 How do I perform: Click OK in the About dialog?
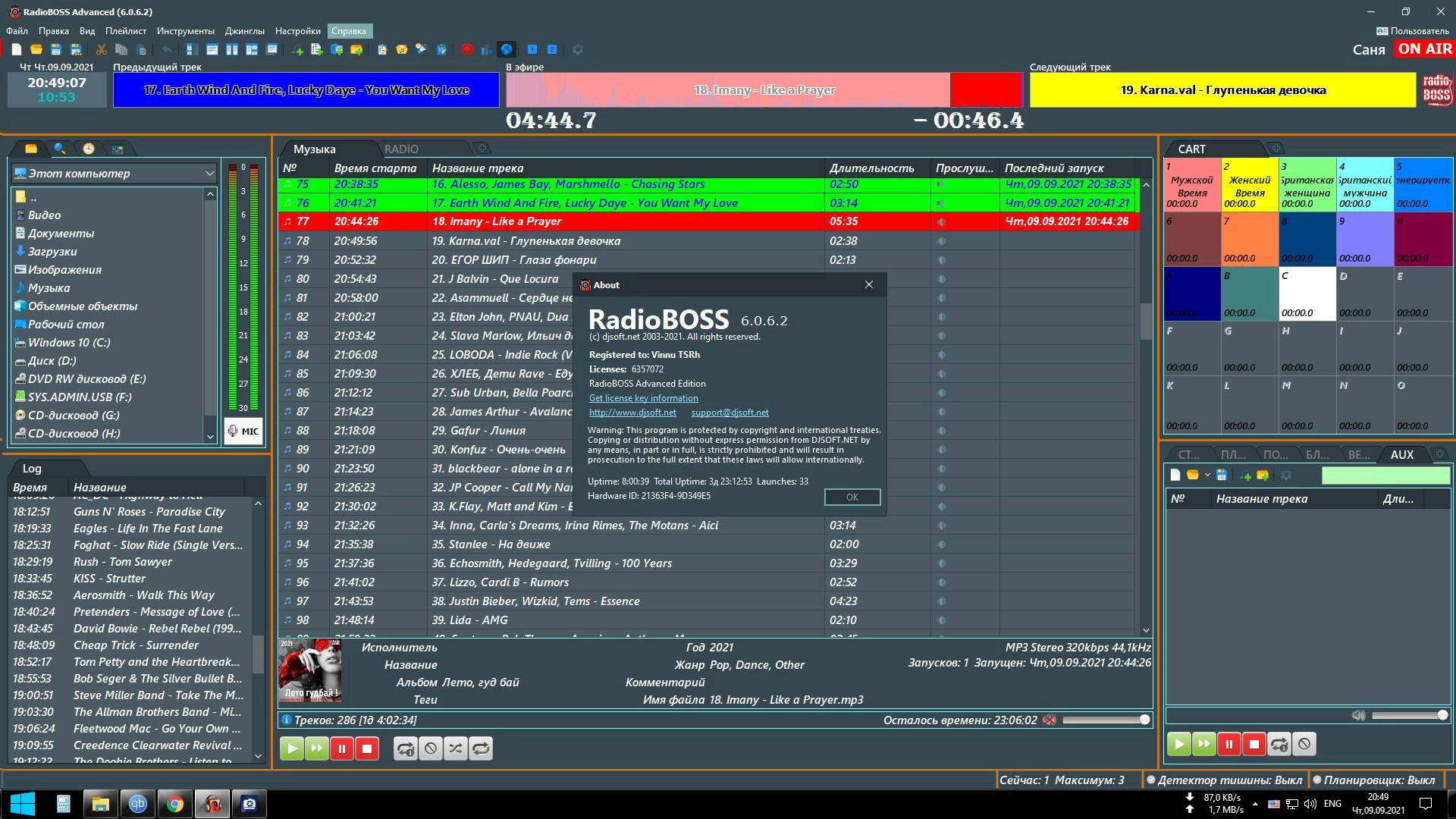pos(852,497)
